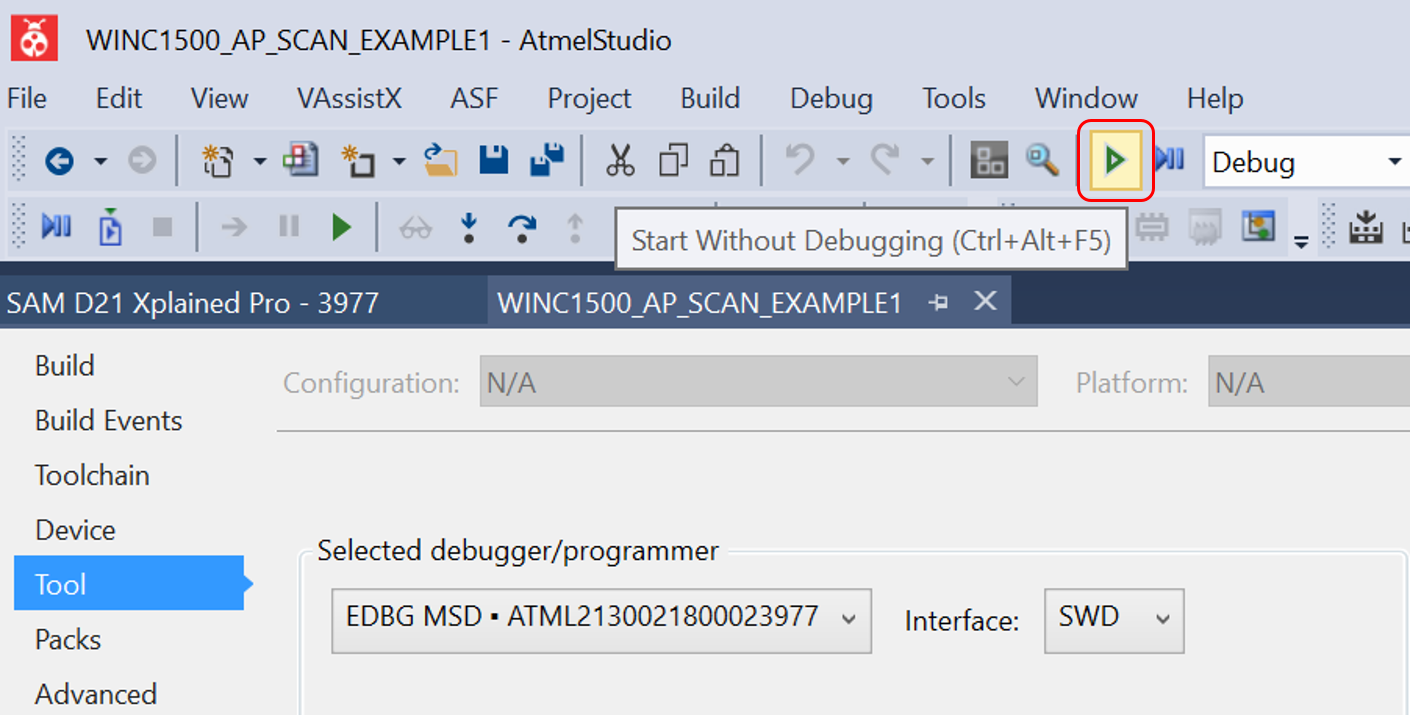Click the Find magnifier icon in toolbar
The width and height of the screenshot is (1410, 715).
[1042, 160]
